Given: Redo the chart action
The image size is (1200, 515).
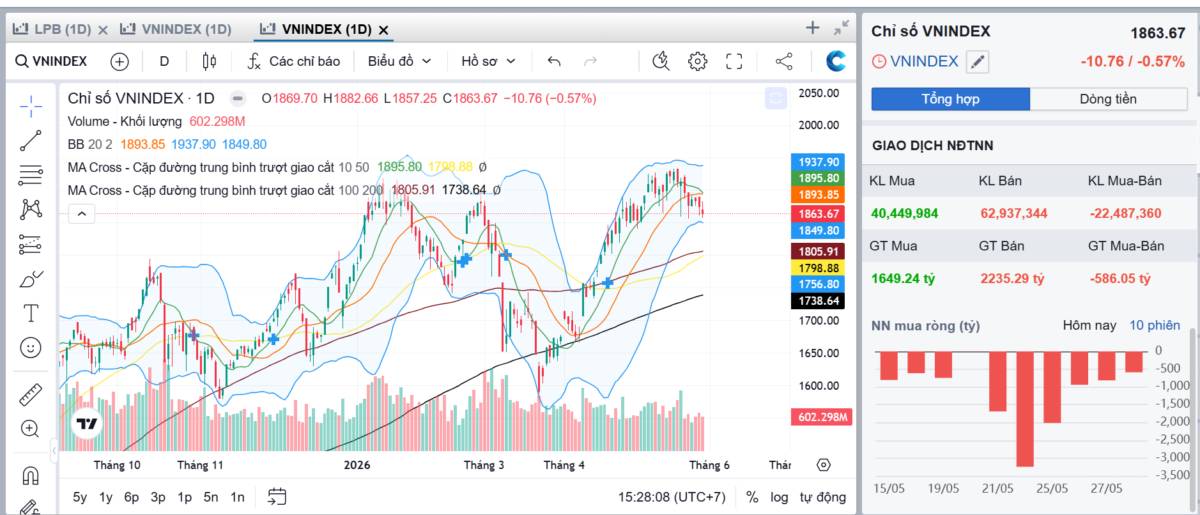Looking at the screenshot, I should pos(590,61).
